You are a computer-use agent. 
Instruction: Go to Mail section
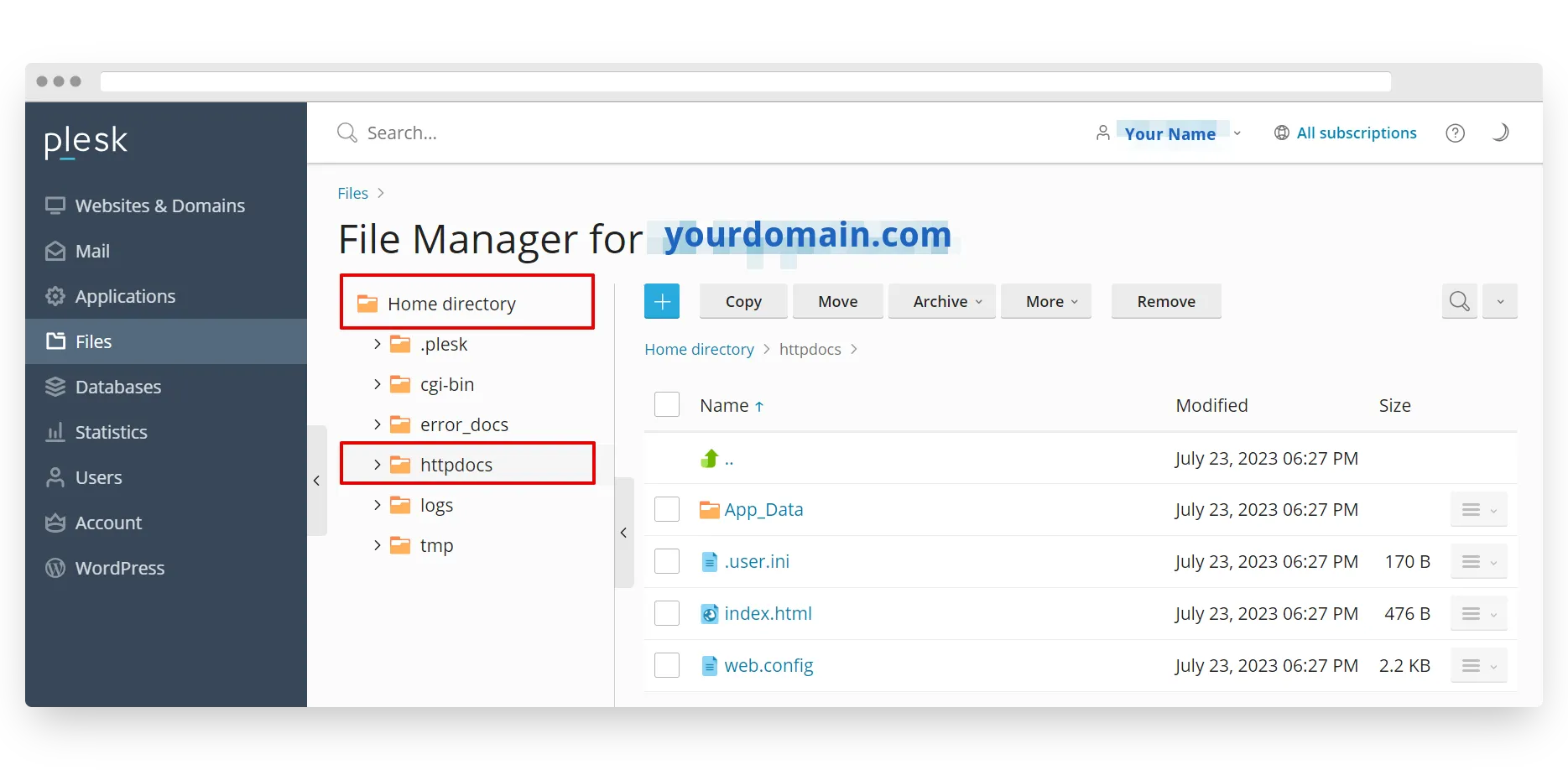pos(166,251)
